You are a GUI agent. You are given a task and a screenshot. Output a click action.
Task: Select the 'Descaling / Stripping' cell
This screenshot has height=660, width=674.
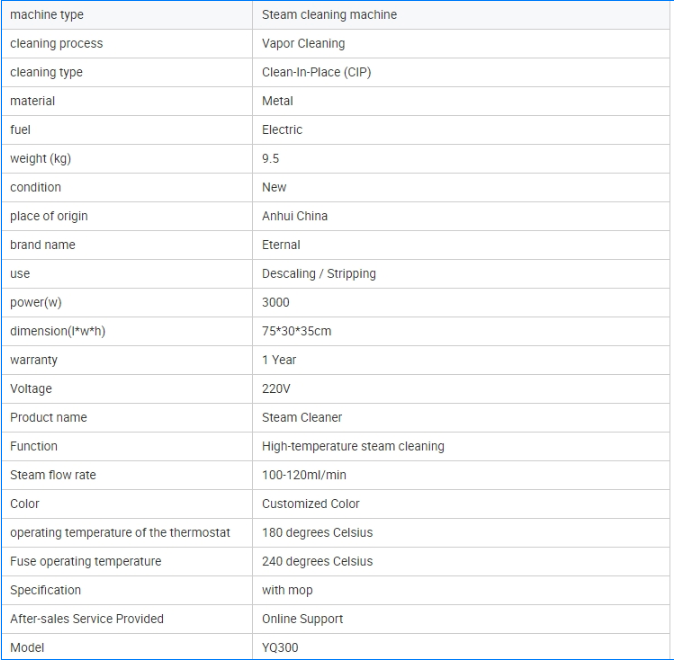click(319, 274)
